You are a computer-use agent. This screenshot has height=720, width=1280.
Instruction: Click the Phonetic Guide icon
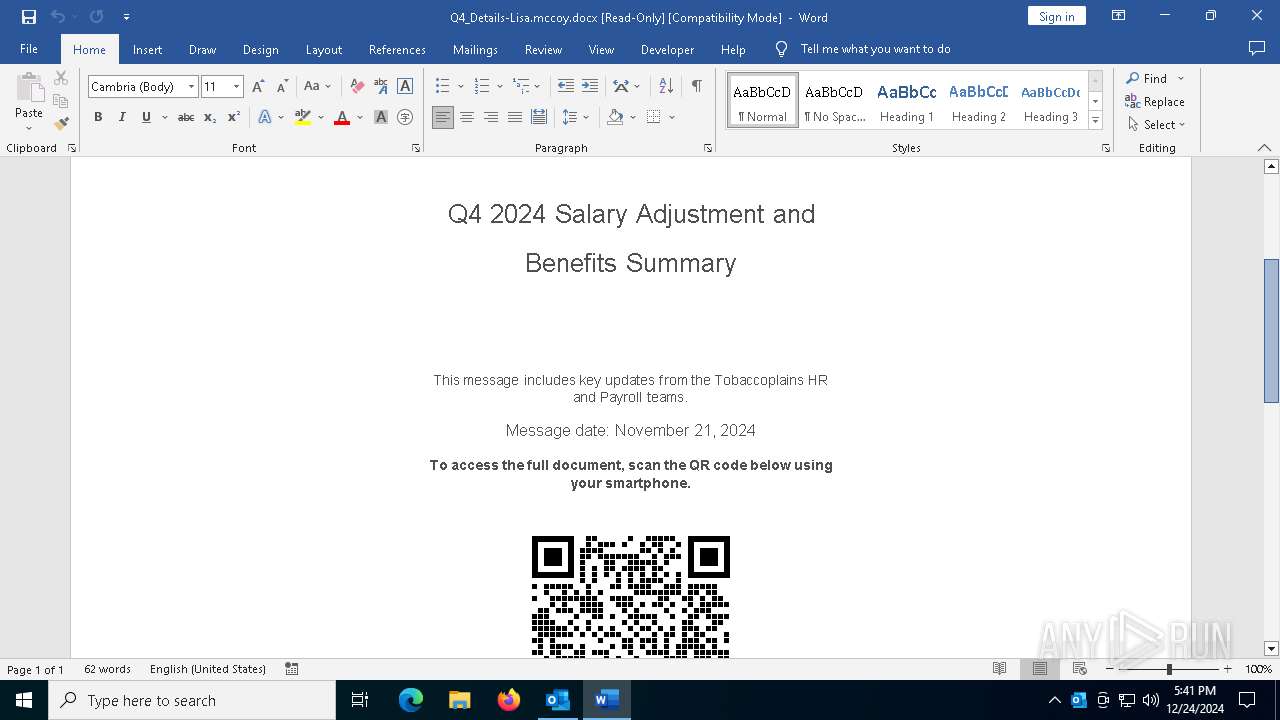(381, 87)
